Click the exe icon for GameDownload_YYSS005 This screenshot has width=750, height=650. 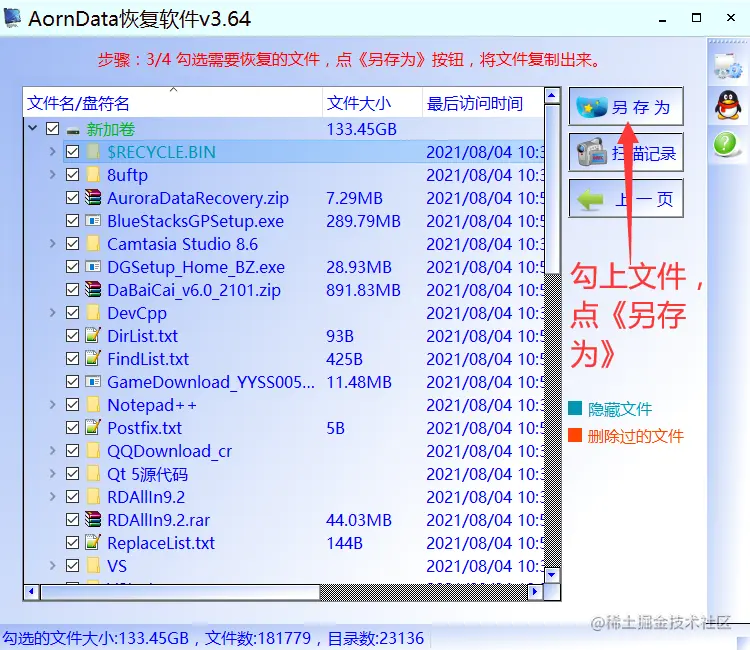click(93, 381)
